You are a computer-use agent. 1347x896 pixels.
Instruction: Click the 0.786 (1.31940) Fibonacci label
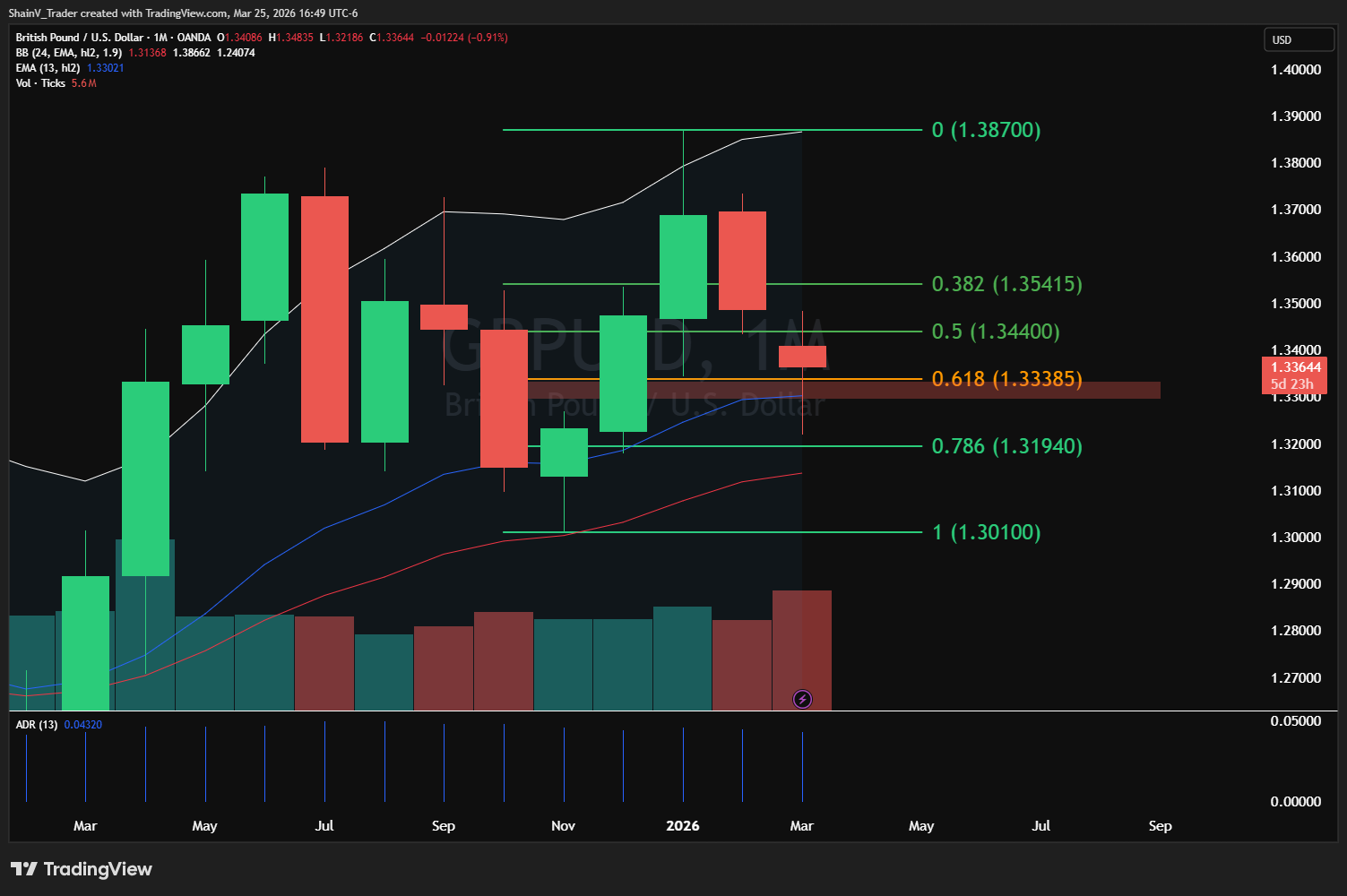1006,446
